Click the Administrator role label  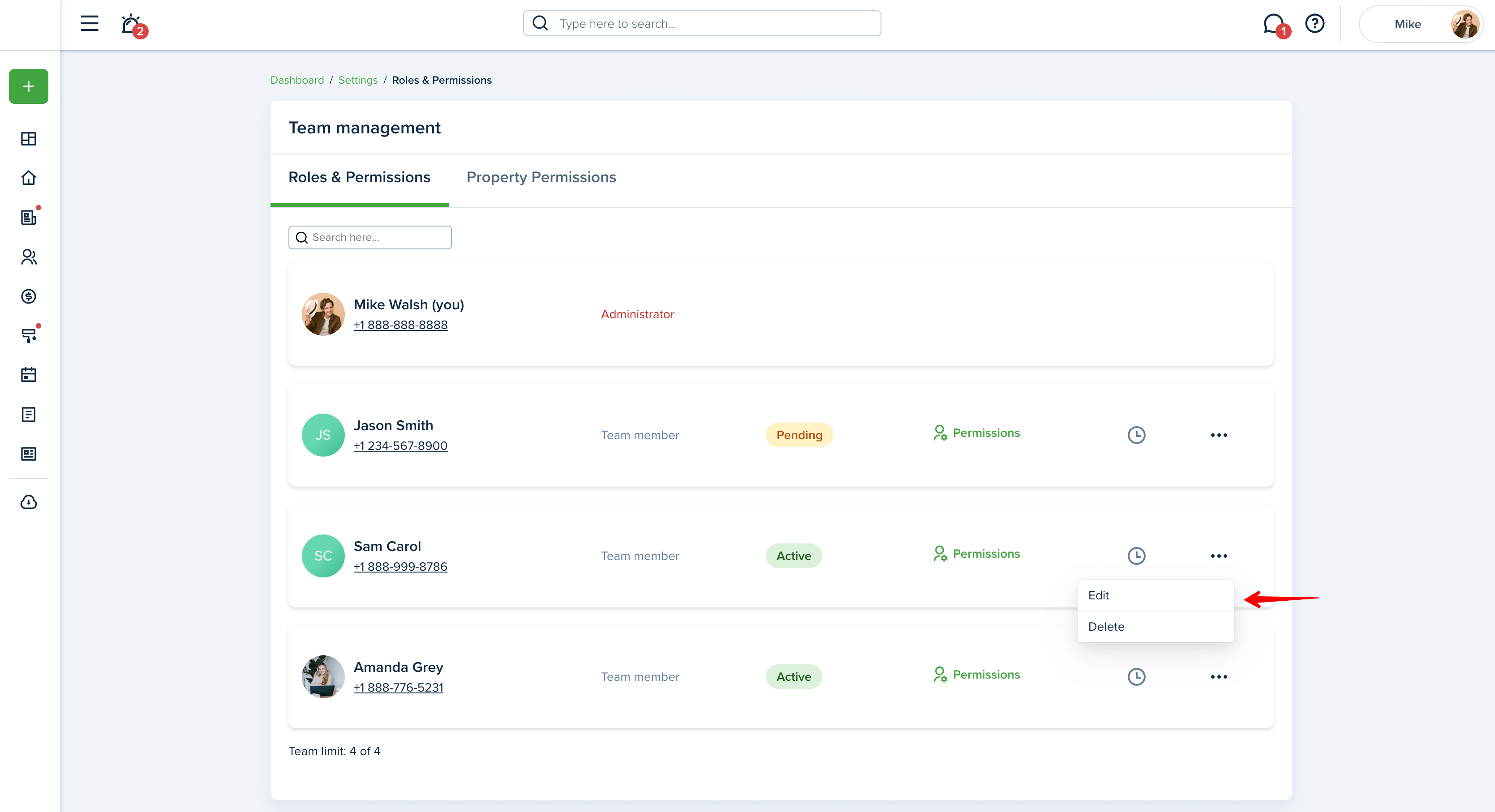pos(637,314)
